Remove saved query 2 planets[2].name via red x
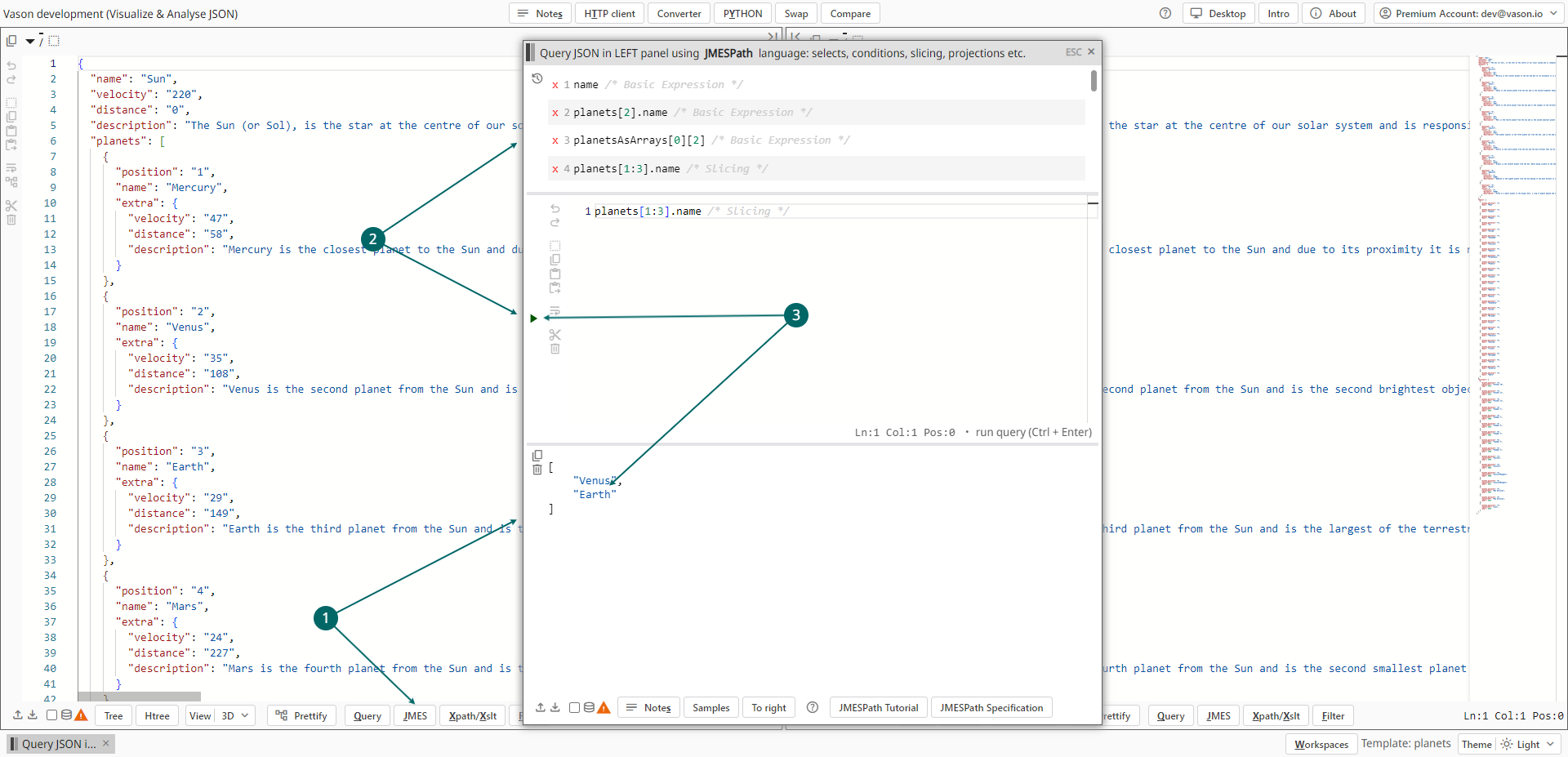Screen dimensions: 1568x757 click(555, 113)
